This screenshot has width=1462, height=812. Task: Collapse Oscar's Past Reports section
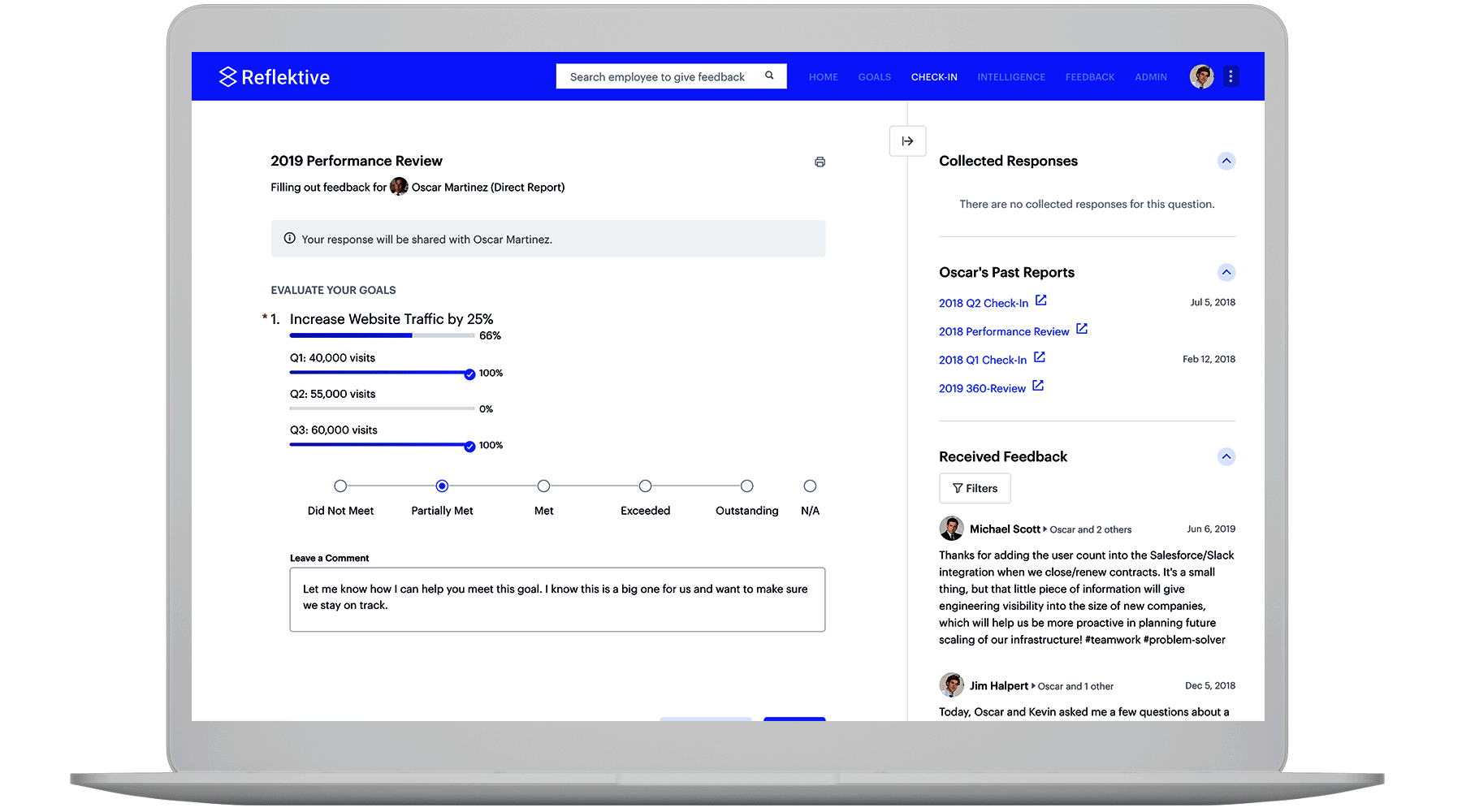click(x=1226, y=272)
